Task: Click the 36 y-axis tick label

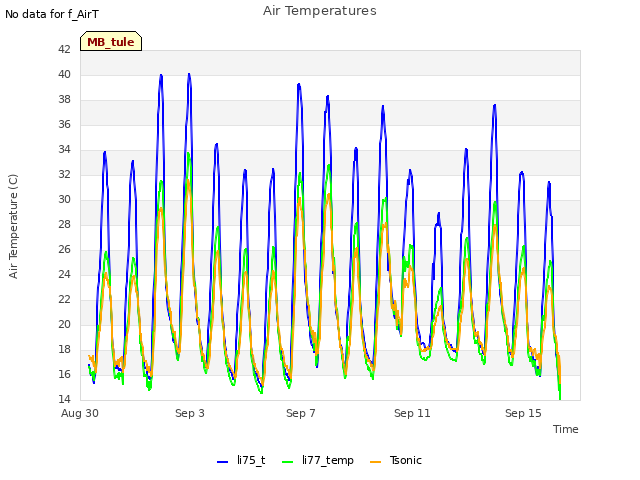Action: pyautogui.click(x=64, y=124)
